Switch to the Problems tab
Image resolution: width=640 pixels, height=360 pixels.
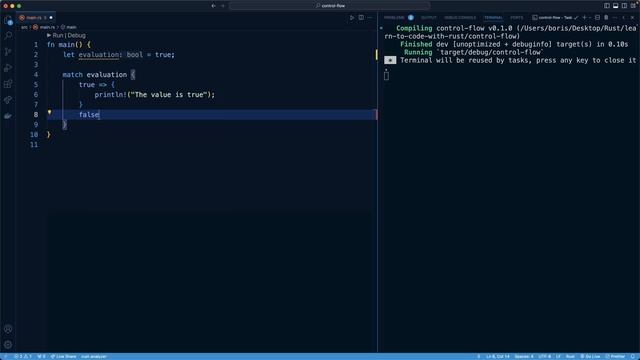pos(394,18)
